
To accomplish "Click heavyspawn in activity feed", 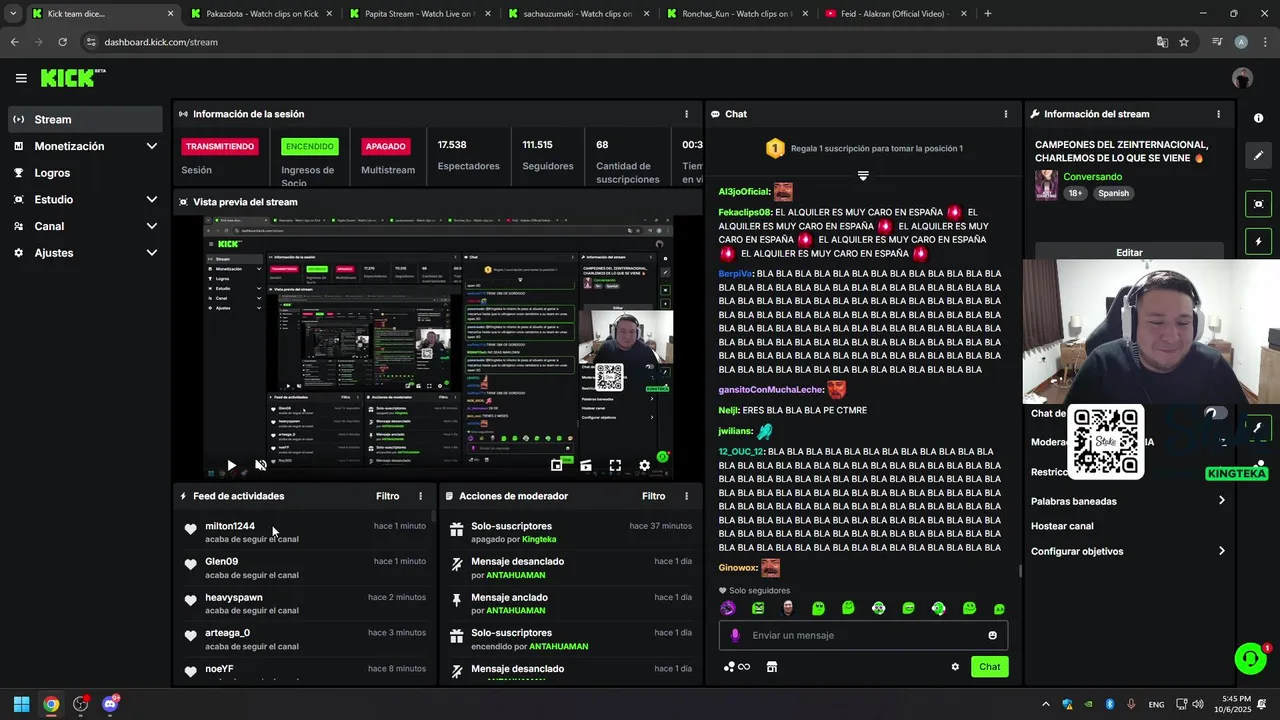I will (x=234, y=597).
